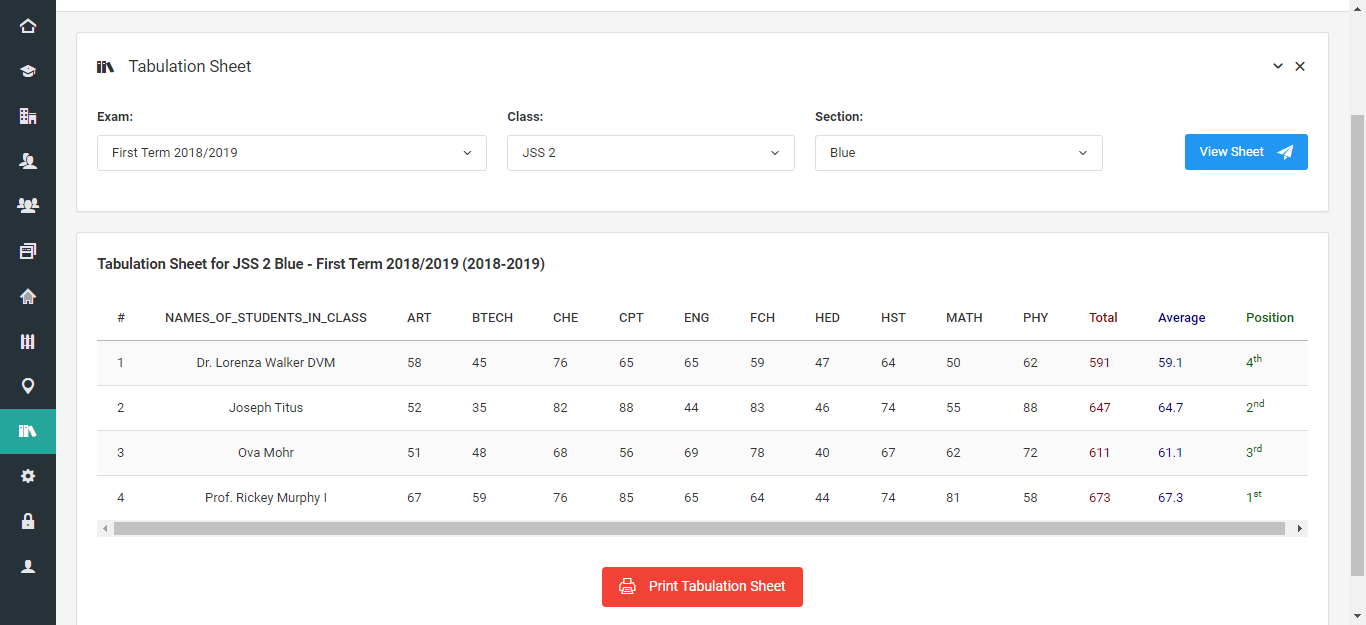The height and width of the screenshot is (625, 1366).
Task: Click the Tabulation Sheet for JSS 2 Blue heading
Action: coord(321,265)
